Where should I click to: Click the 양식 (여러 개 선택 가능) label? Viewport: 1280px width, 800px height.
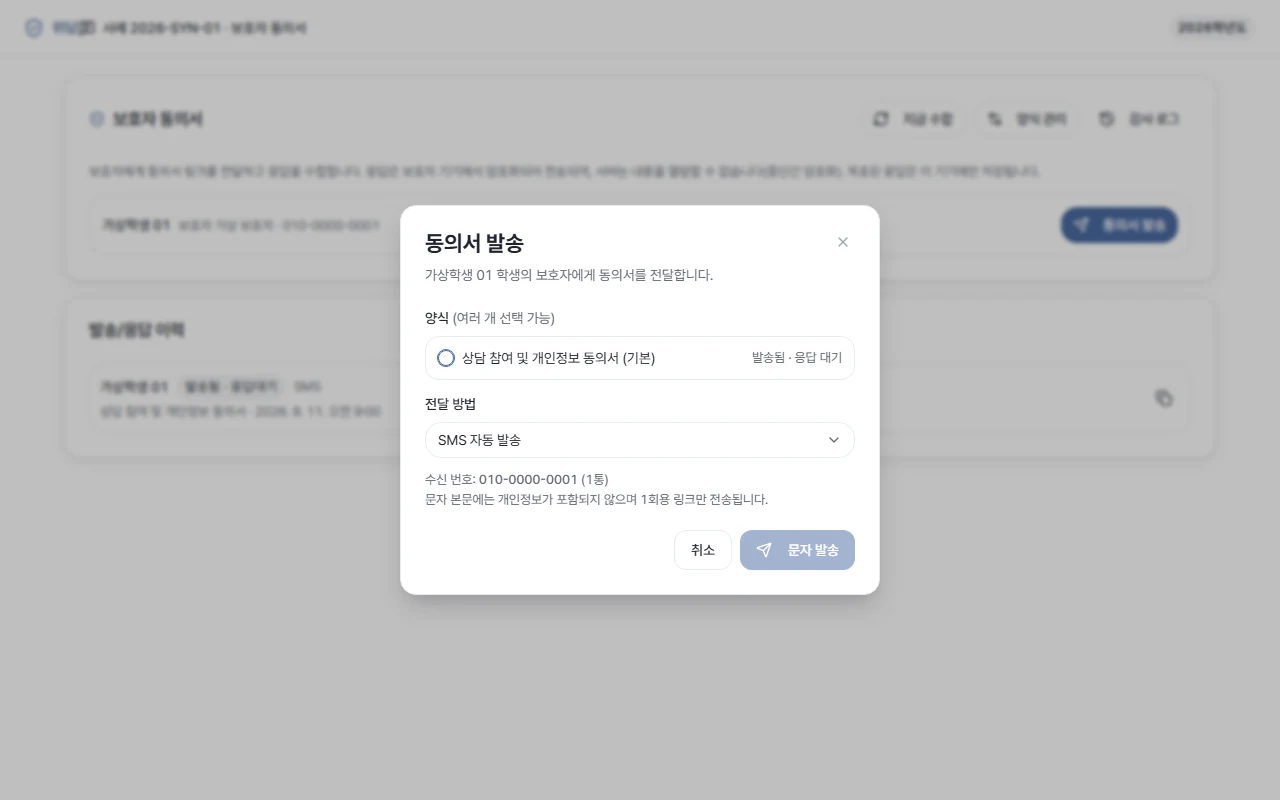point(490,318)
